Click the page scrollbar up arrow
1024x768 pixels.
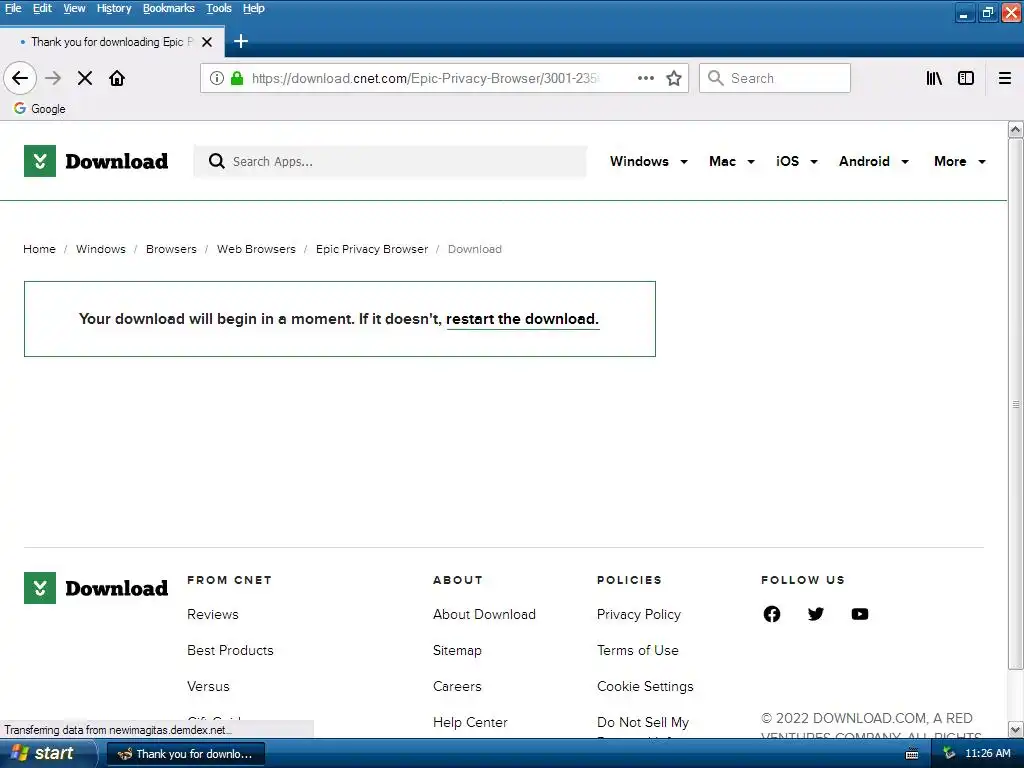(x=1015, y=129)
